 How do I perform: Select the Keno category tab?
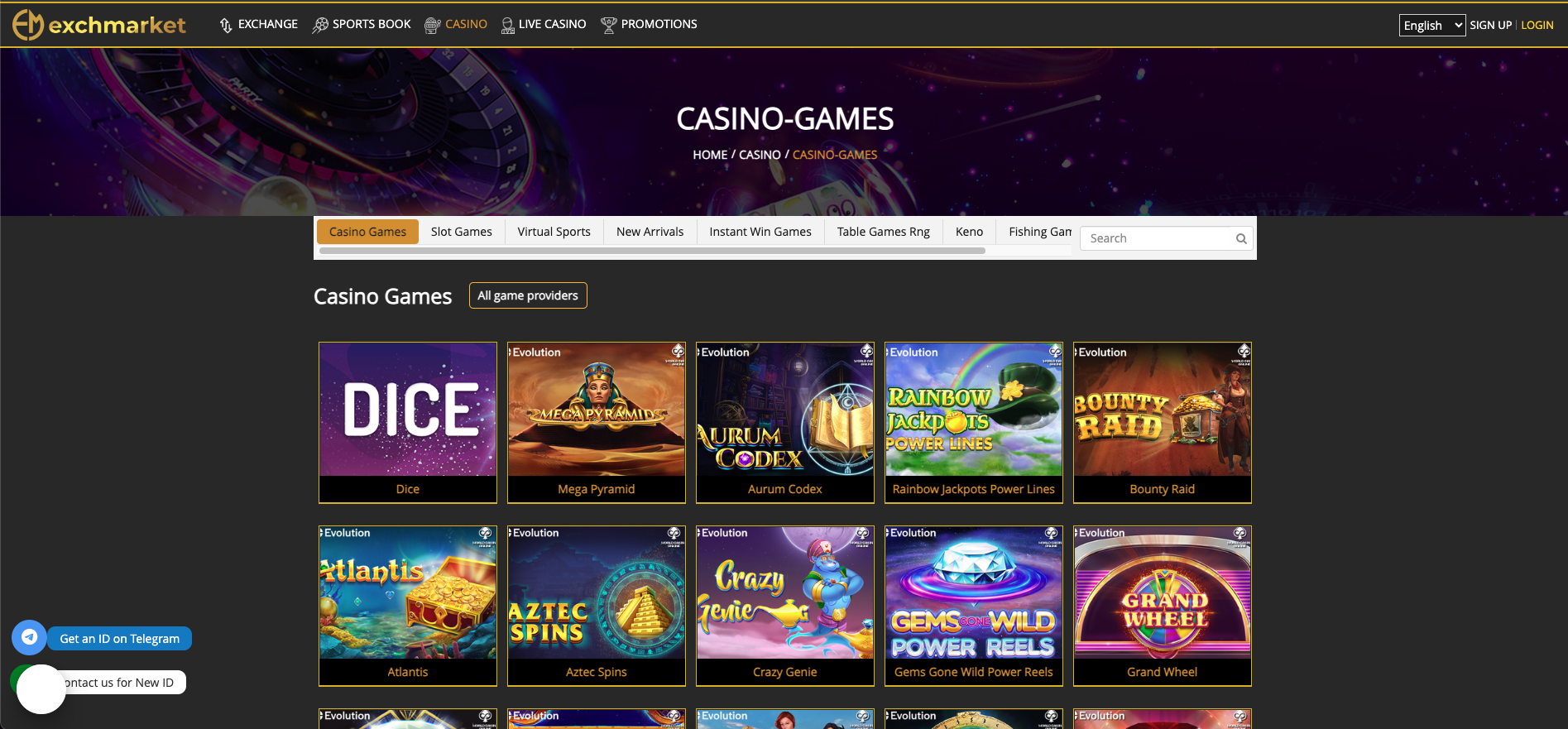tap(969, 232)
